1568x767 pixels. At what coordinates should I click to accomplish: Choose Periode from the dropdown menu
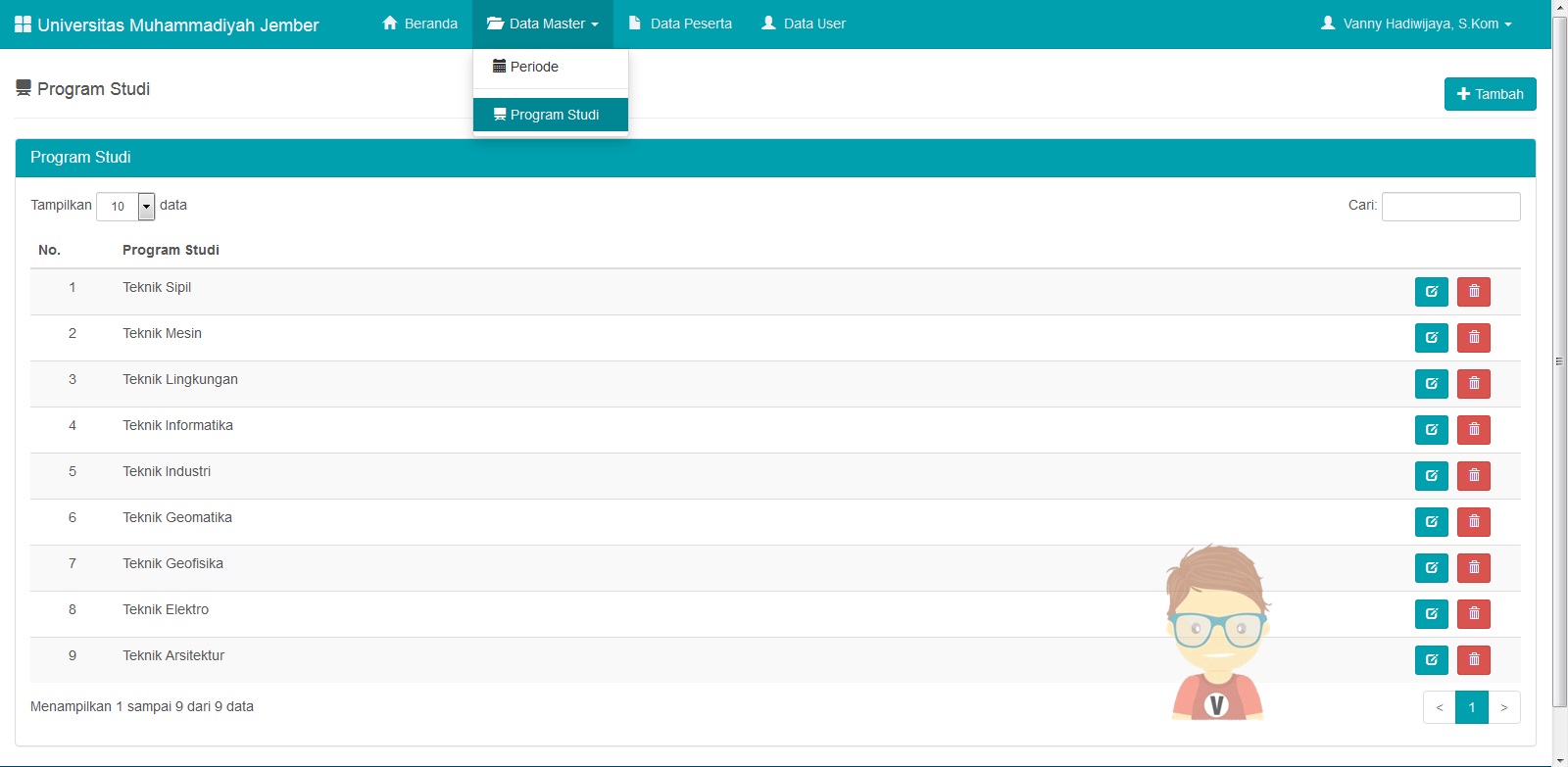[551, 67]
